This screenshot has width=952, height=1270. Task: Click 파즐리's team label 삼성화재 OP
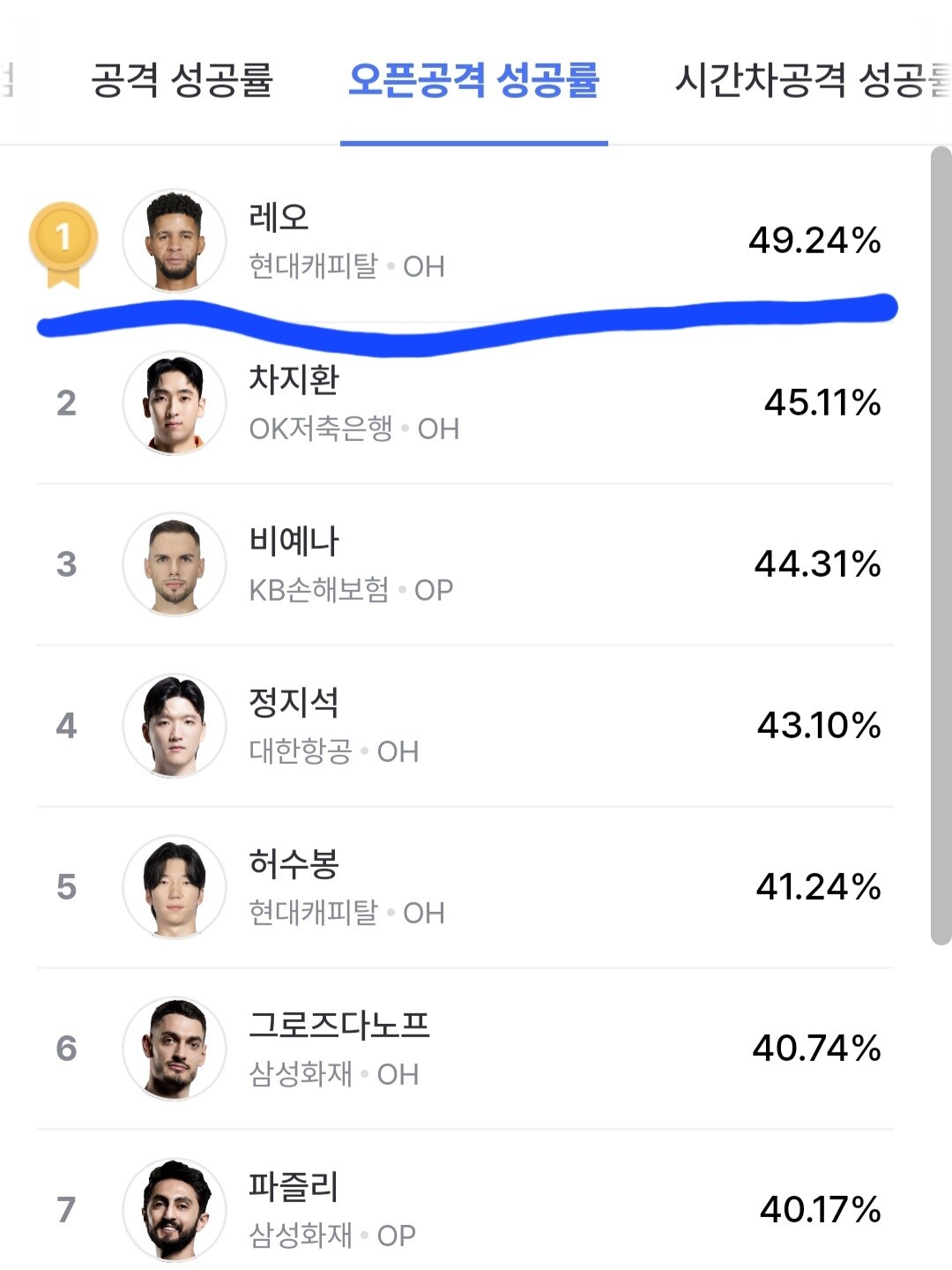pos(332,1236)
